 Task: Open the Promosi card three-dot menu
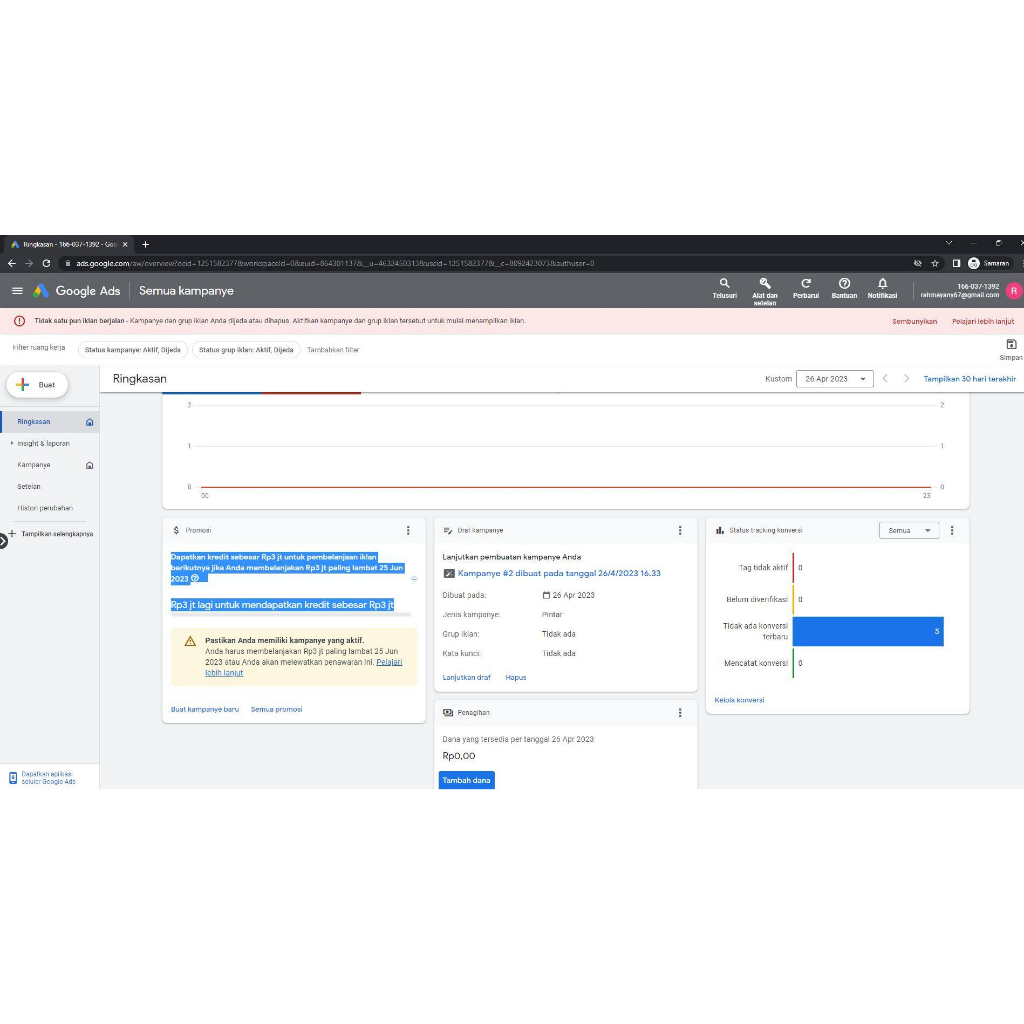coord(407,530)
